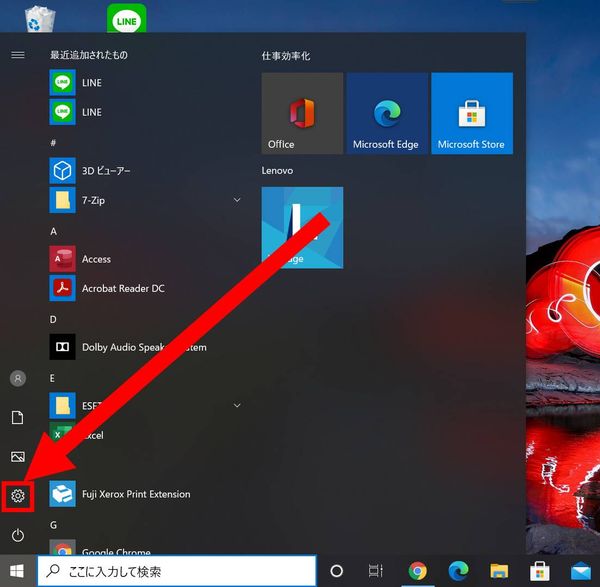Screen dimensions: 600x587
Task: Expand the Start menu hamburger icon
Action: [18, 55]
